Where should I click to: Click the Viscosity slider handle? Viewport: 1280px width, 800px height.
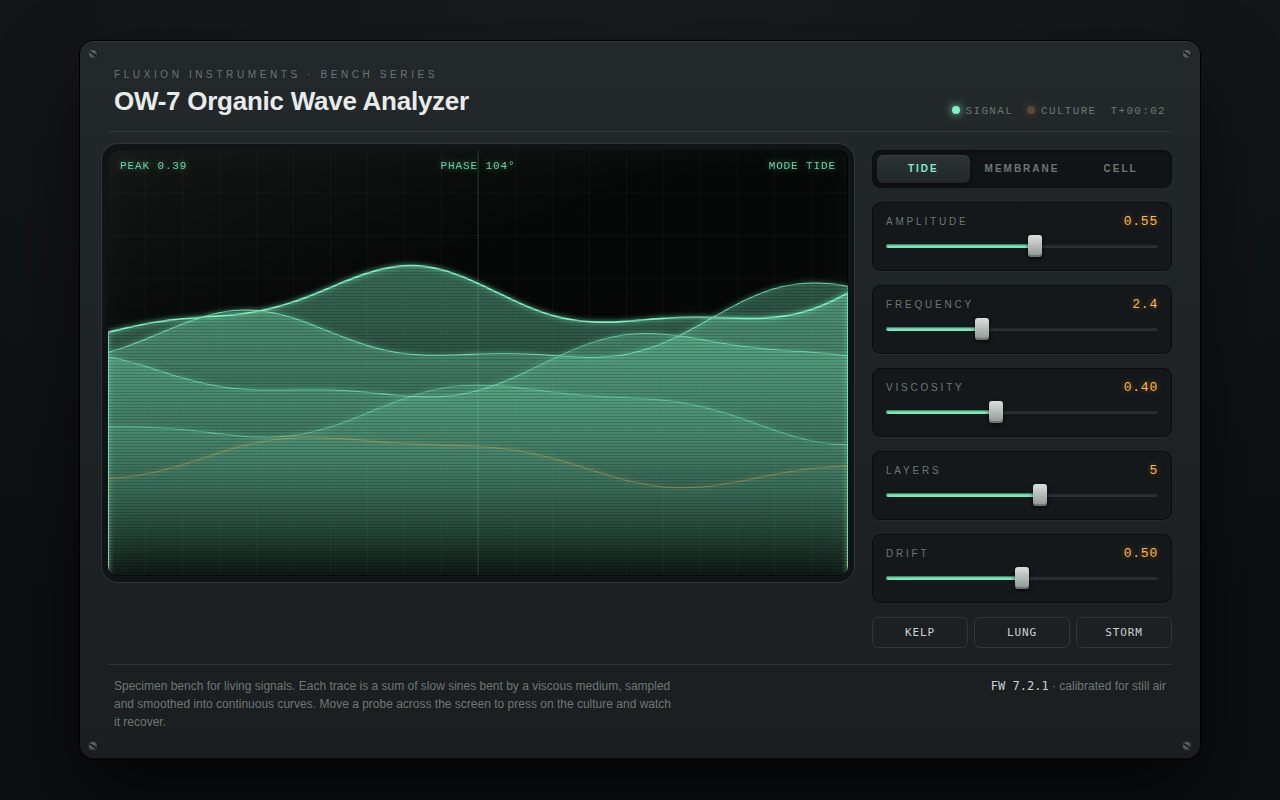pos(996,412)
